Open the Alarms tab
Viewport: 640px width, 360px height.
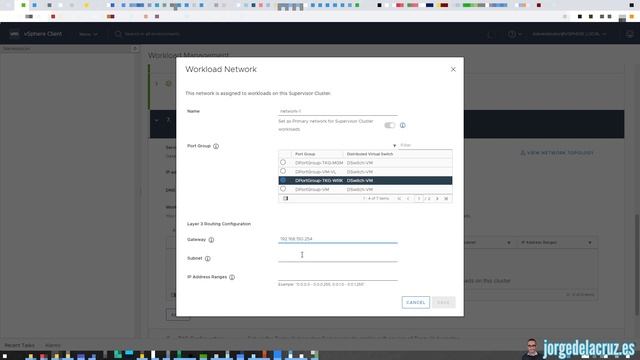53,345
